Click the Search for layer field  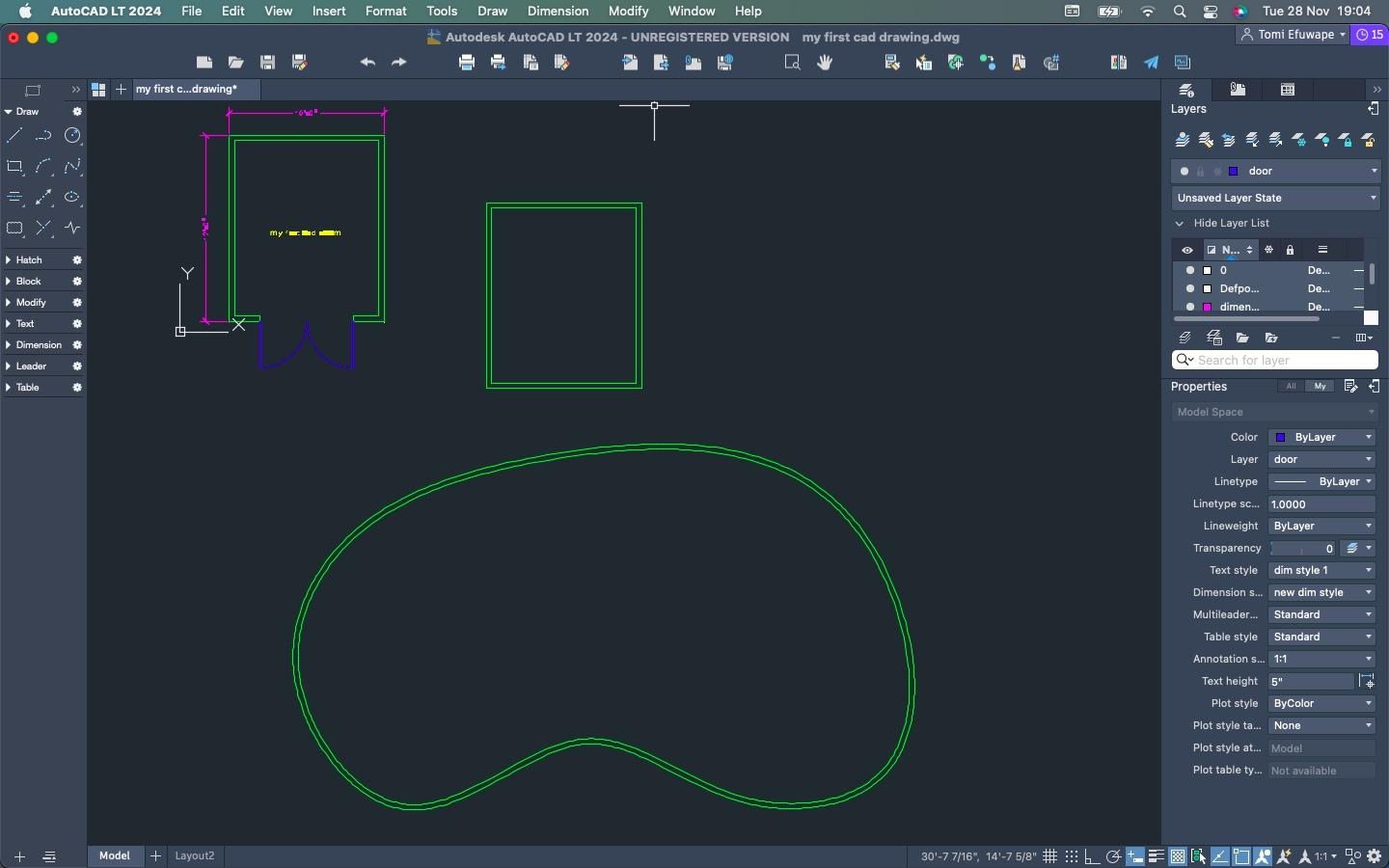pos(1275,361)
